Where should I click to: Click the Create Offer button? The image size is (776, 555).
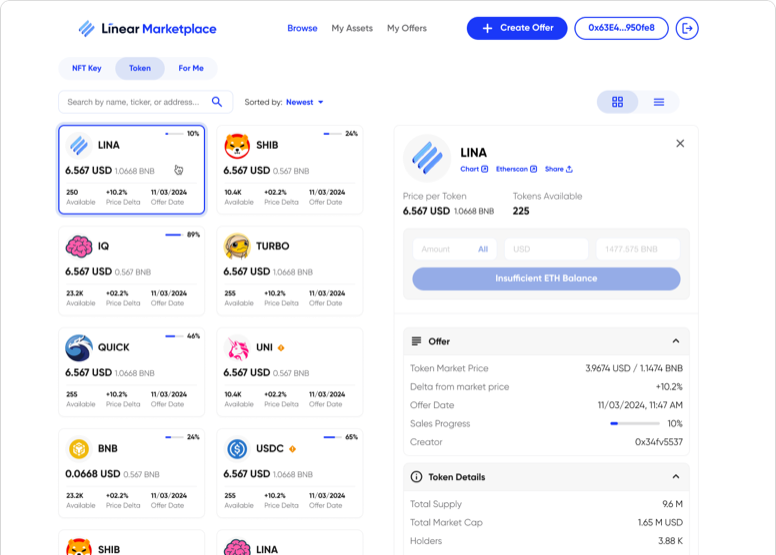click(517, 28)
